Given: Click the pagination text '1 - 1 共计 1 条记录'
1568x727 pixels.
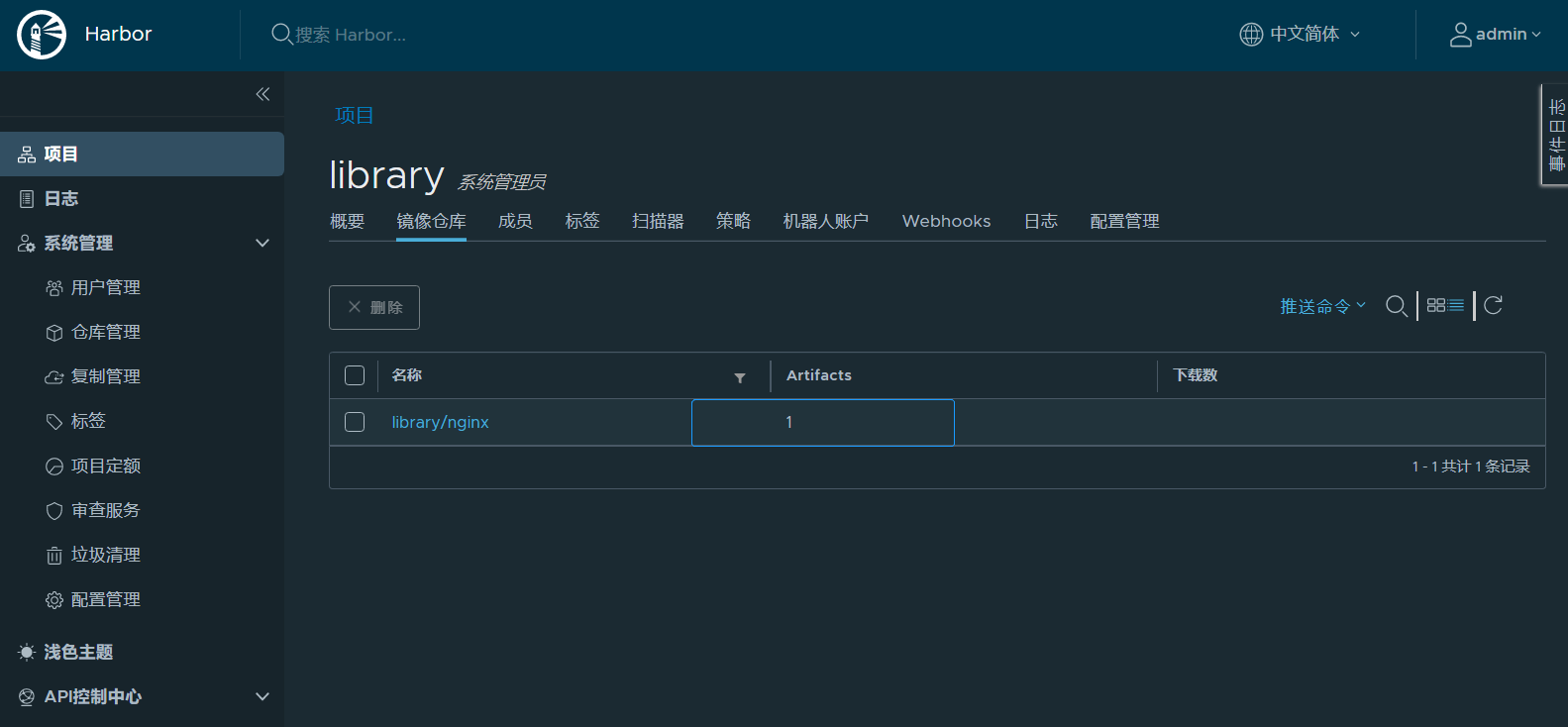Looking at the screenshot, I should tap(1471, 467).
